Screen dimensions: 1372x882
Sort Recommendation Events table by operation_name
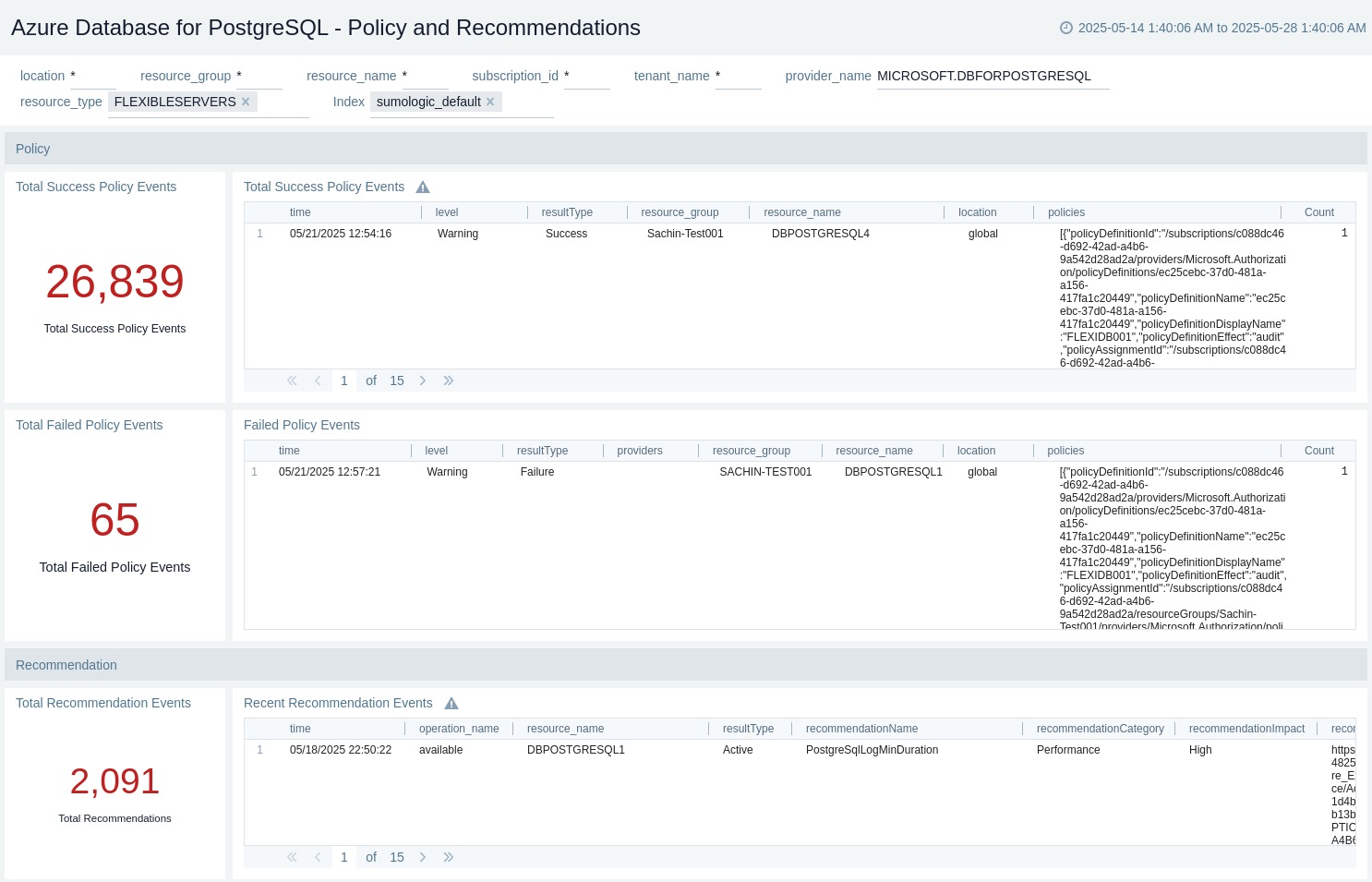click(x=459, y=729)
